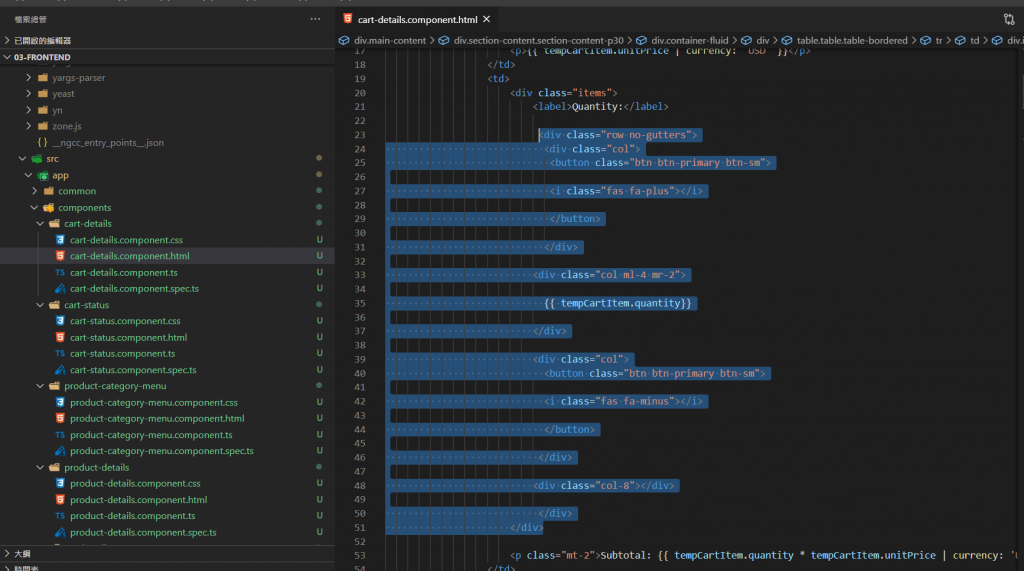Click the td breadcrumb item
The image size is (1024, 571).
pos(974,41)
